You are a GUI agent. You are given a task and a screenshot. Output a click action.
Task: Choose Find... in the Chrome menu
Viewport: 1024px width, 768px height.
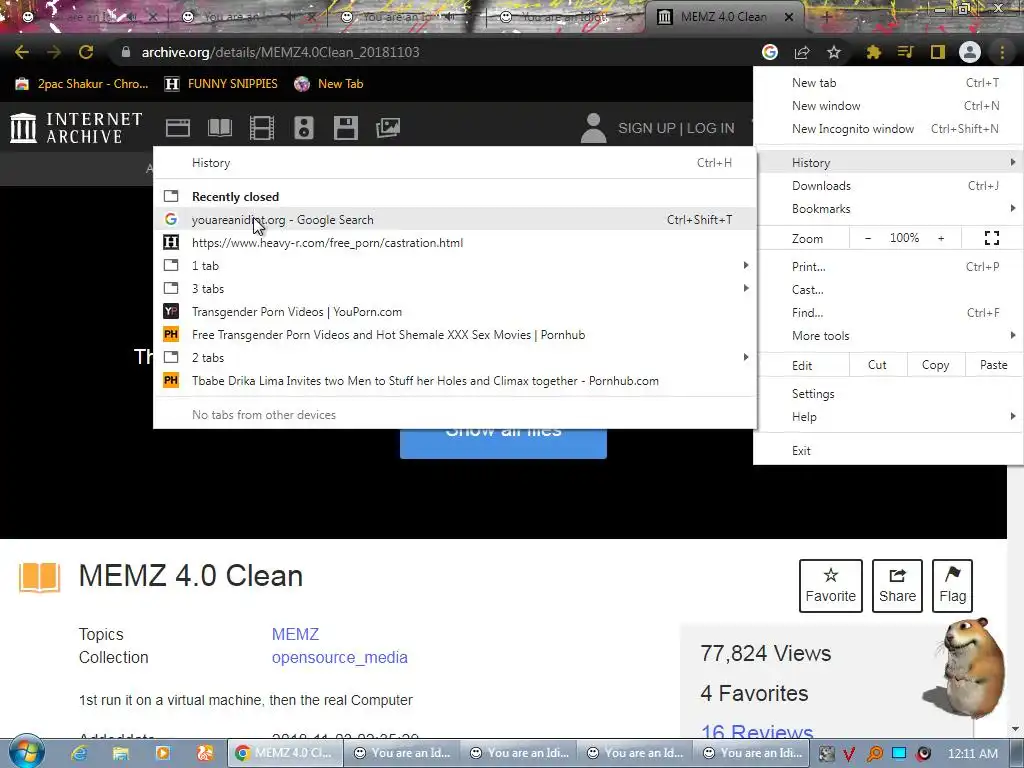click(888, 313)
